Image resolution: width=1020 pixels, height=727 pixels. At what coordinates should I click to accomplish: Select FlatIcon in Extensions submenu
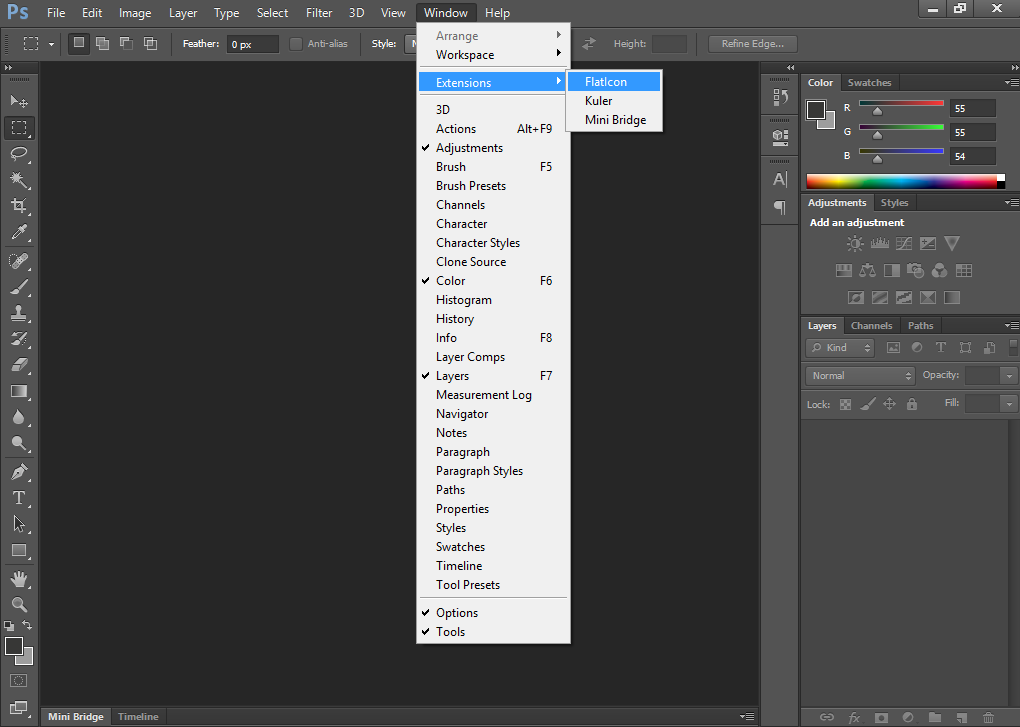[x=614, y=81]
